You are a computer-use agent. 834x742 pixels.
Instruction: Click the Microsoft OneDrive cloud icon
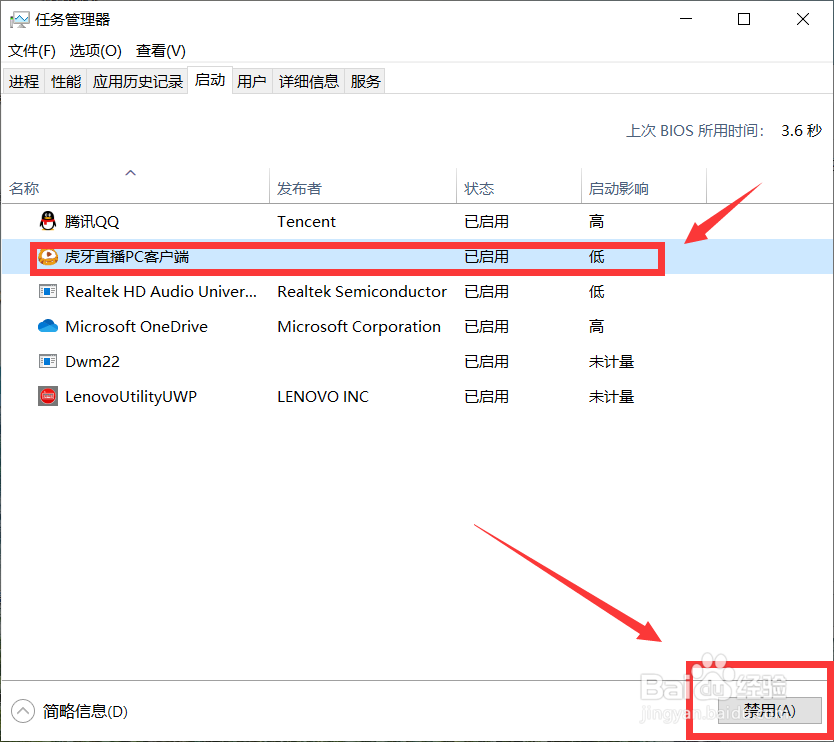pyautogui.click(x=48, y=326)
